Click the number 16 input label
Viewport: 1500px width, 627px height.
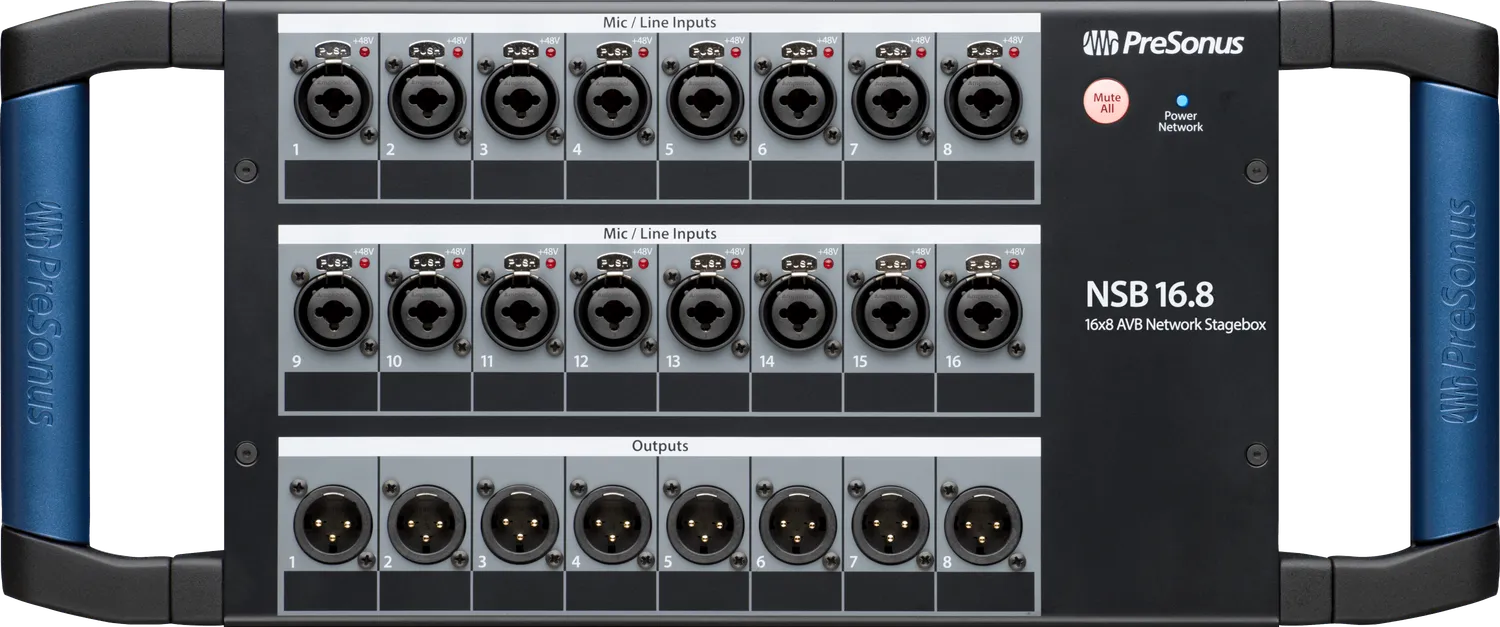click(953, 361)
